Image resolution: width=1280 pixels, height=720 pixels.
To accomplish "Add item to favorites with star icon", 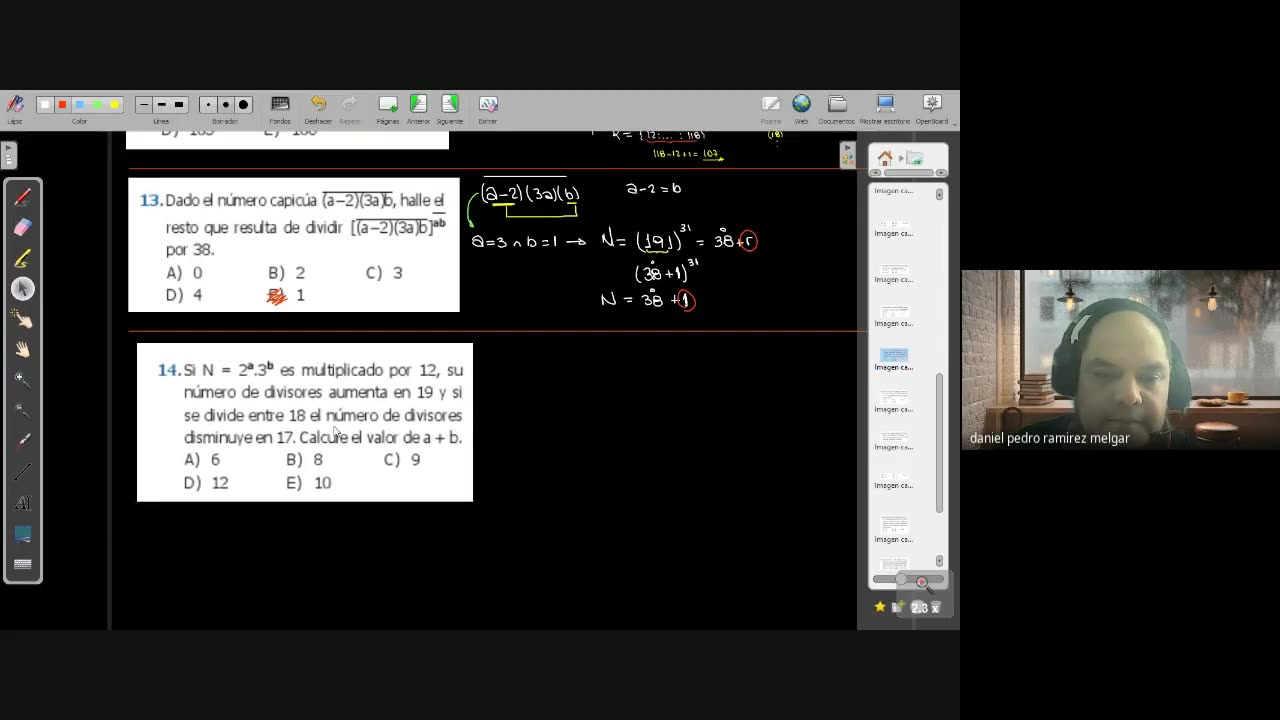I will (x=880, y=607).
